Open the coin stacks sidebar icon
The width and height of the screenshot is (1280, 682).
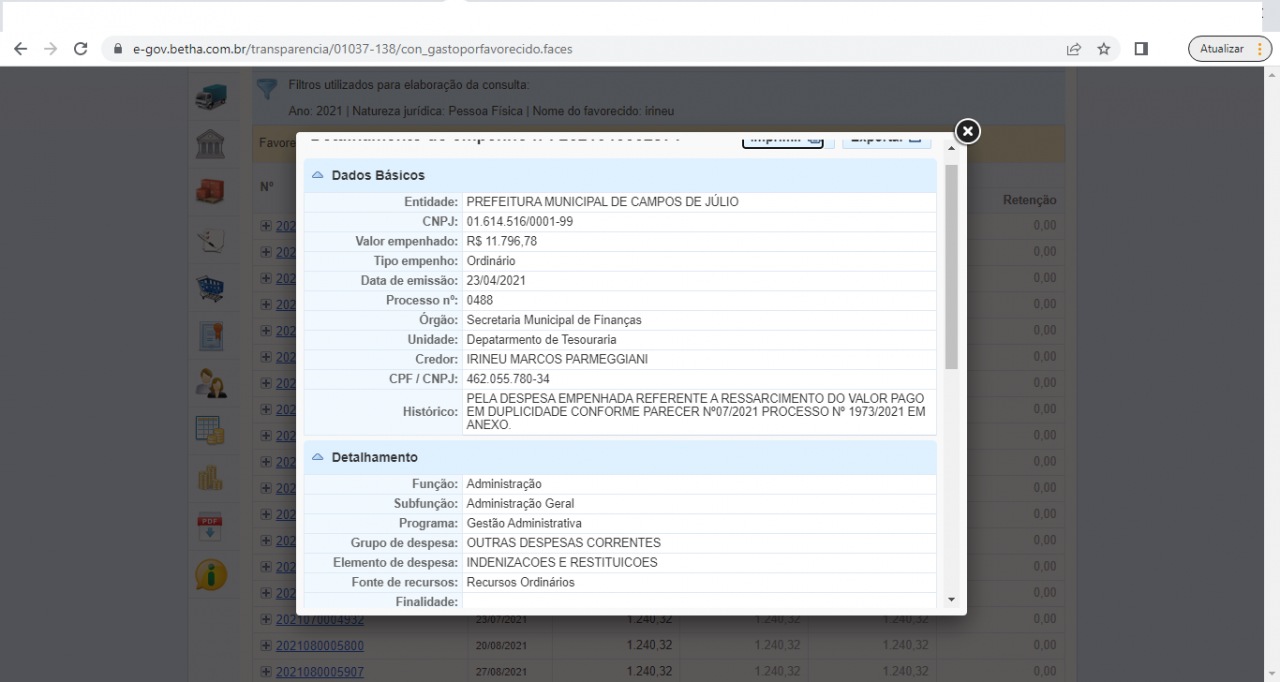click(210, 478)
